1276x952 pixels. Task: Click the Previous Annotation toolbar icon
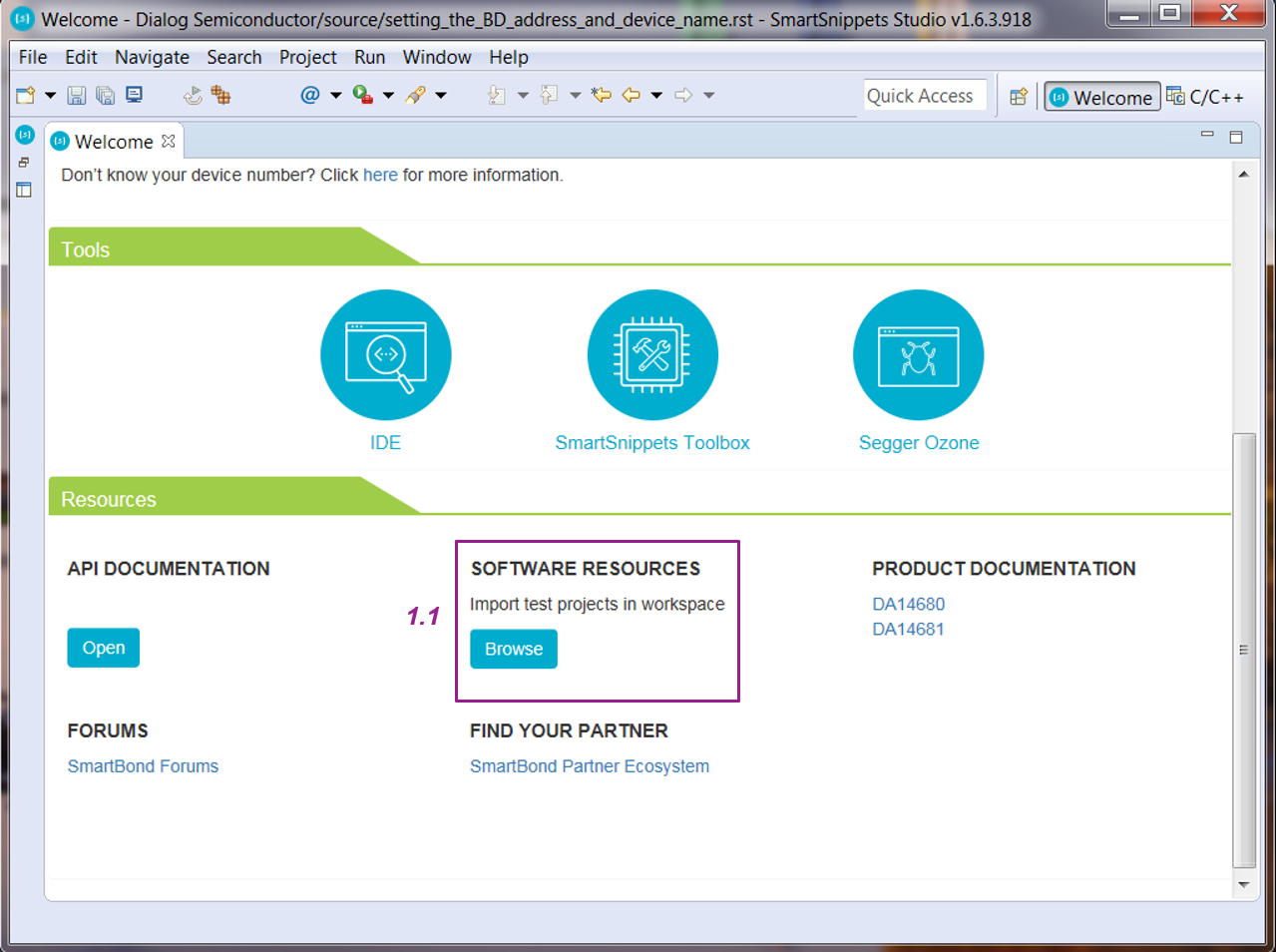point(549,96)
